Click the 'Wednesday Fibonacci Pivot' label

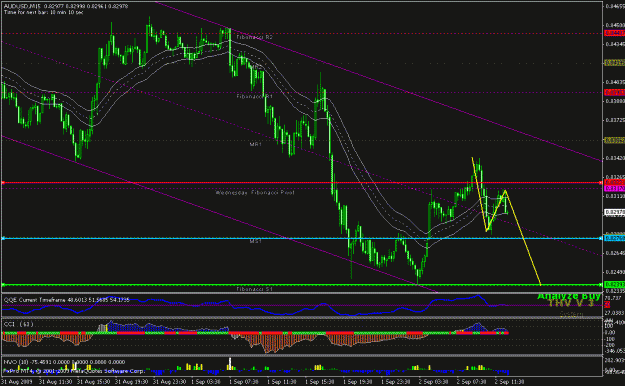click(x=255, y=193)
